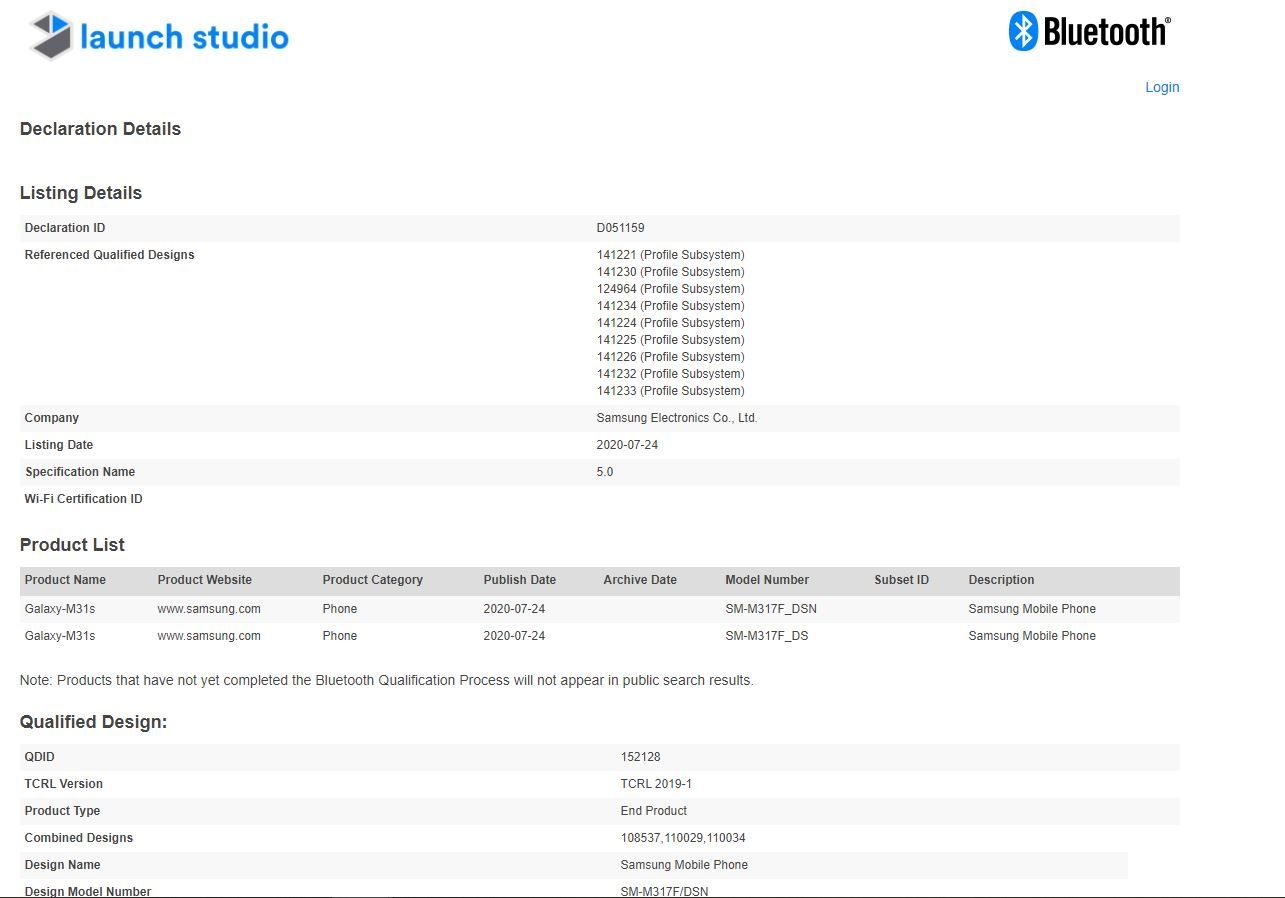Select specification value 5.0
Image resolution: width=1285 pixels, height=898 pixels.
[605, 472]
